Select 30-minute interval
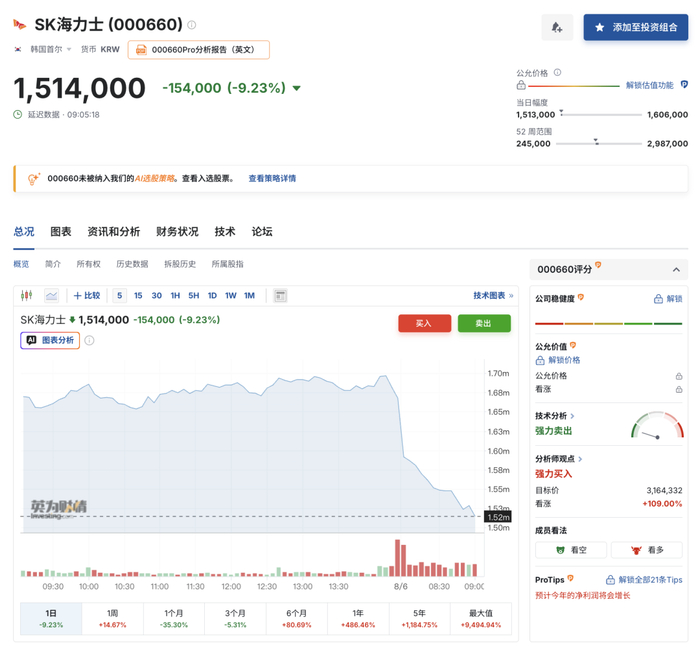The height and width of the screenshot is (648, 700). tap(157, 295)
